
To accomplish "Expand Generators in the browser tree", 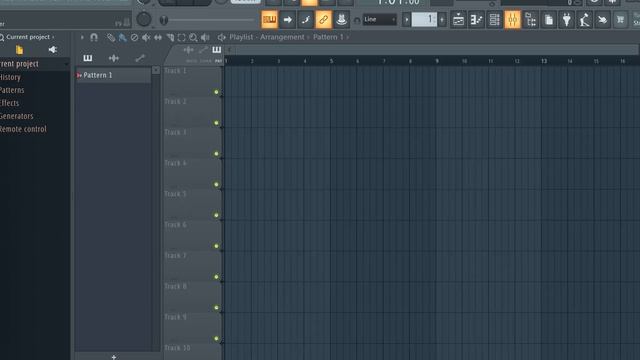I will click(16, 116).
